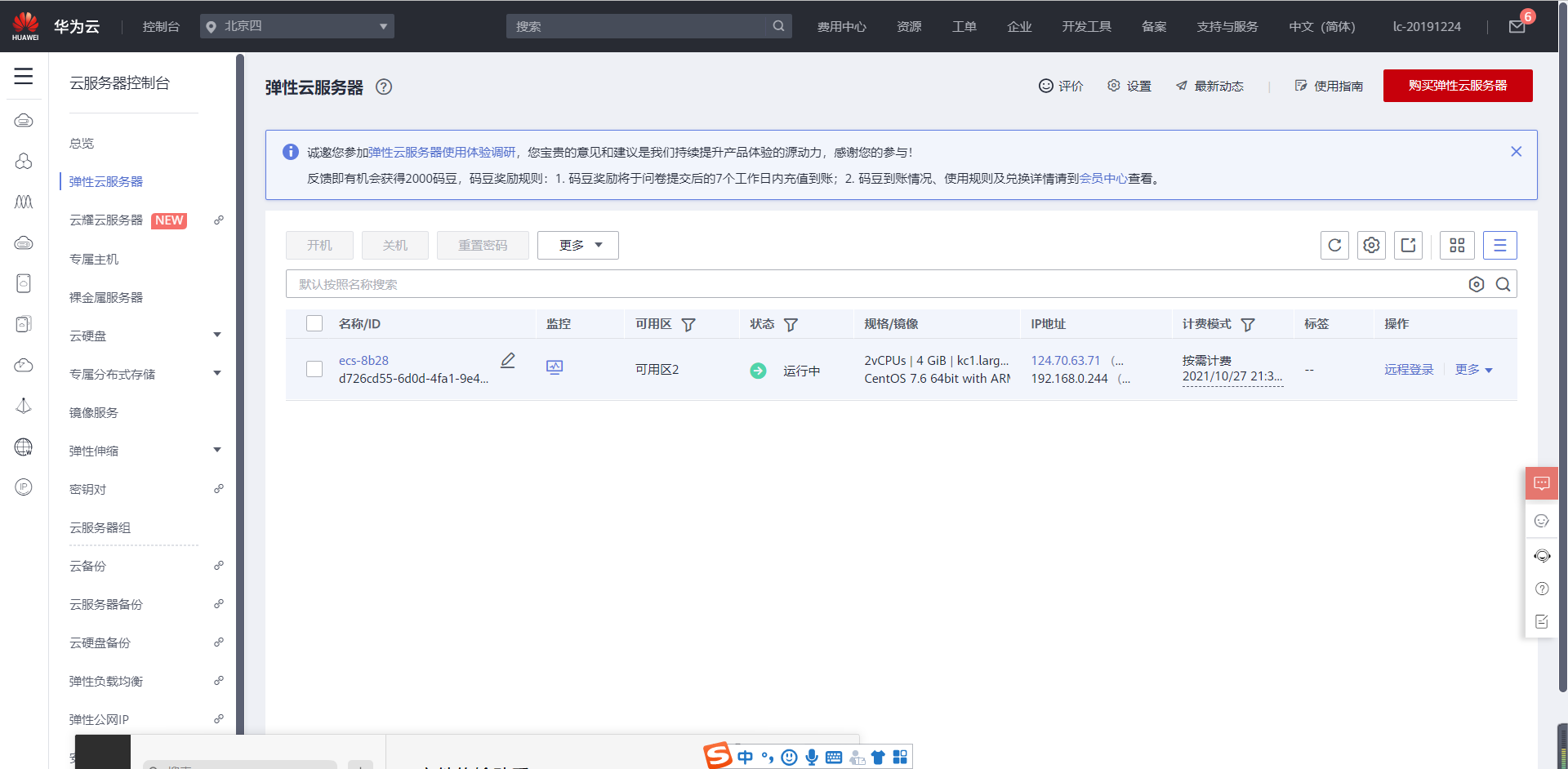Screen dimensions: 1568x769
Task: Open 更多 row actions for ecs-8b28
Action: [1474, 370]
